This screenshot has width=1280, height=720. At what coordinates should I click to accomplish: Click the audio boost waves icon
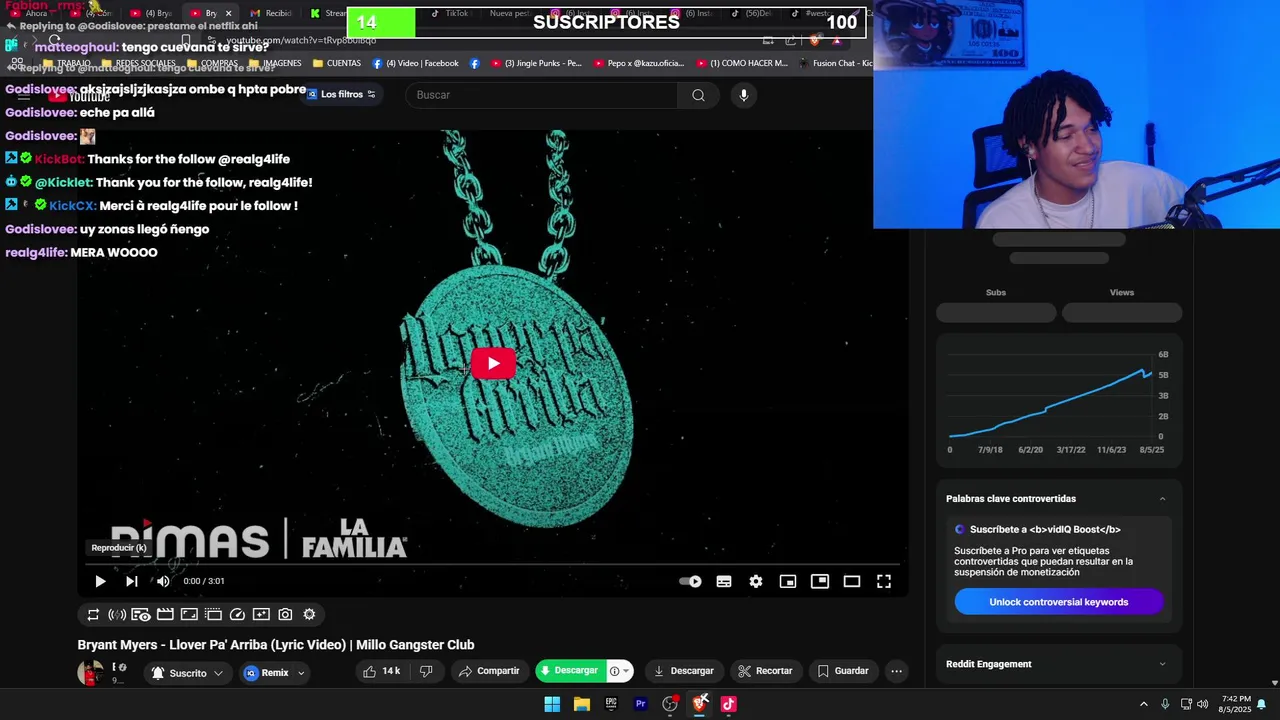tap(117, 614)
